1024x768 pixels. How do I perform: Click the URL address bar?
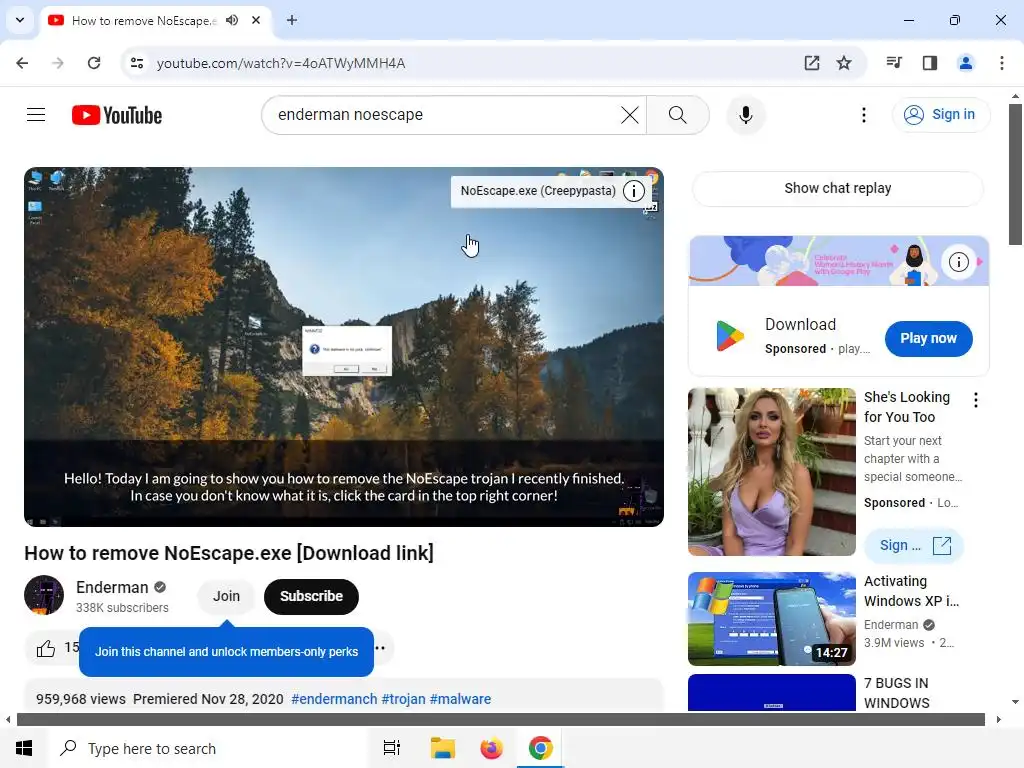coord(470,63)
